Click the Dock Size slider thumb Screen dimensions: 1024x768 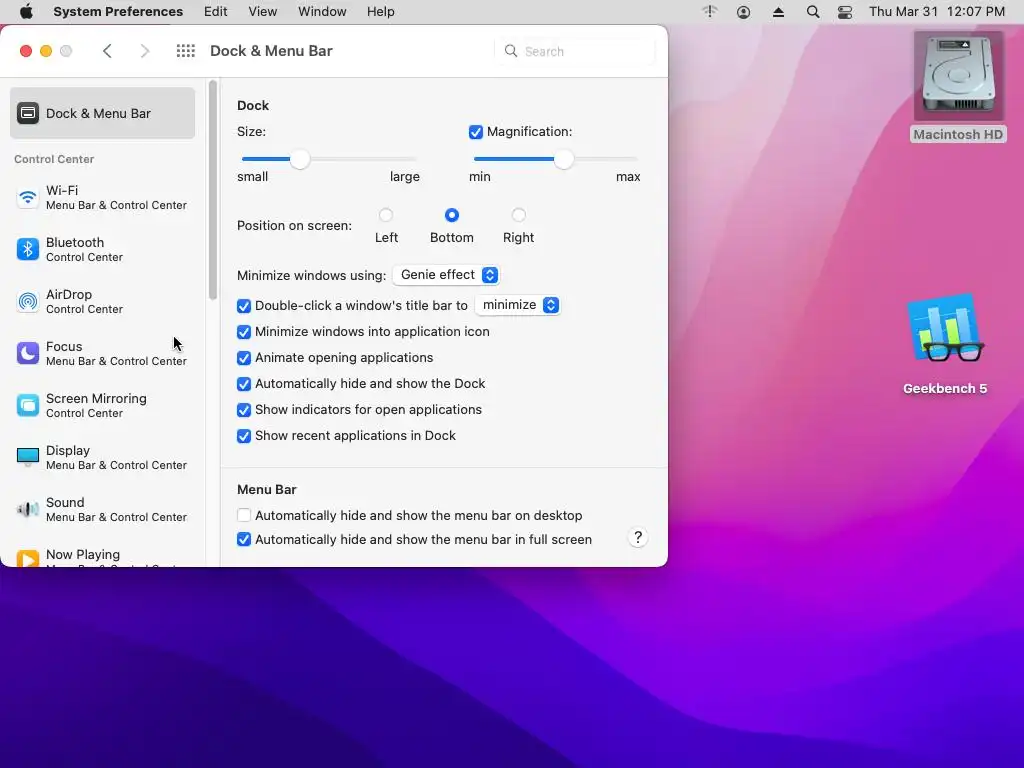click(300, 159)
